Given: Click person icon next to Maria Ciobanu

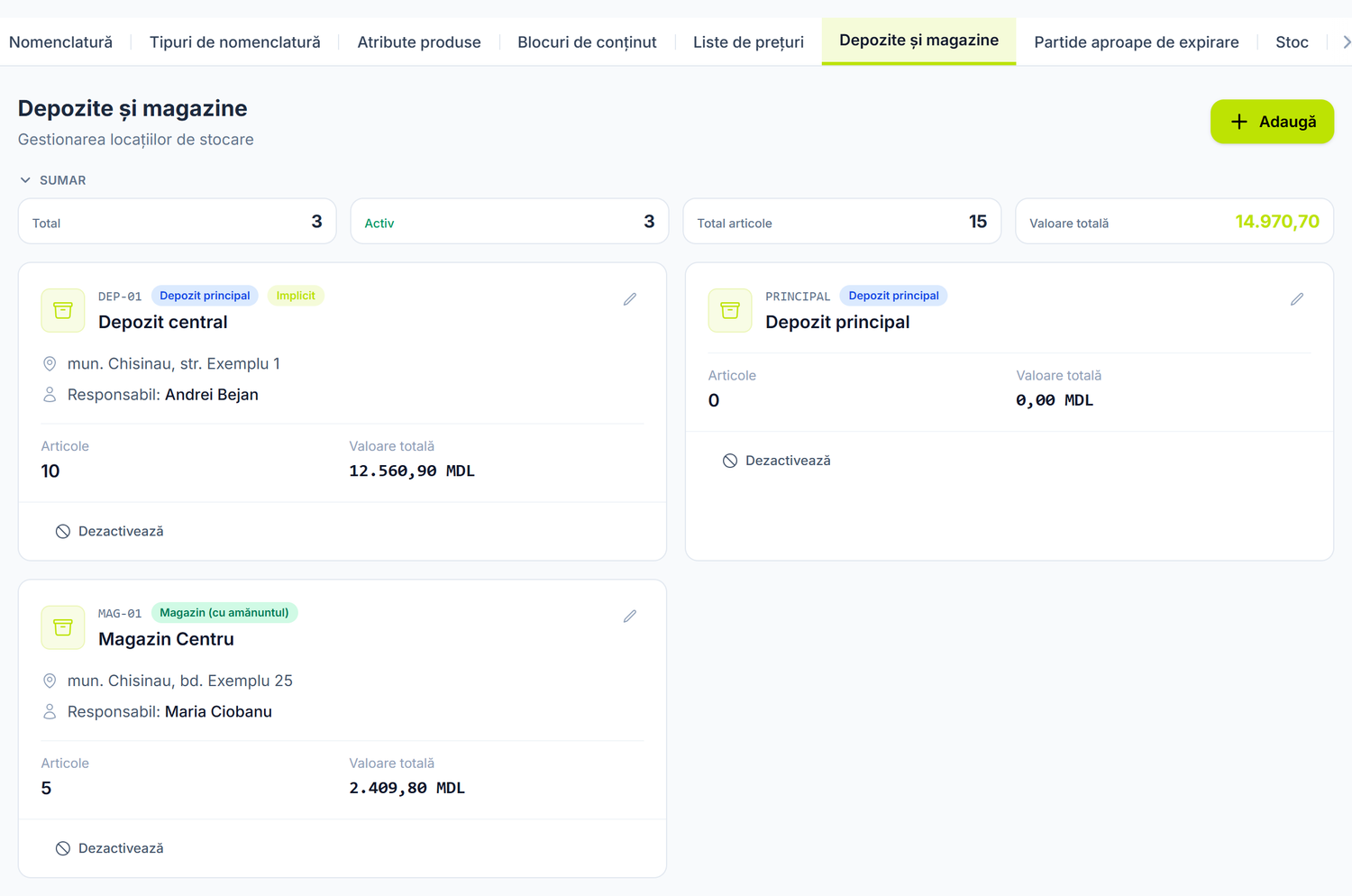Looking at the screenshot, I should pos(50,712).
